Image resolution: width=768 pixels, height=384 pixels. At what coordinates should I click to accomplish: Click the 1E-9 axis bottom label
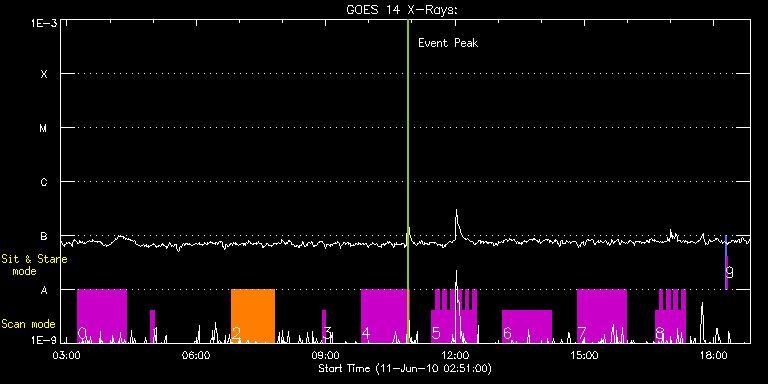pos(44,339)
